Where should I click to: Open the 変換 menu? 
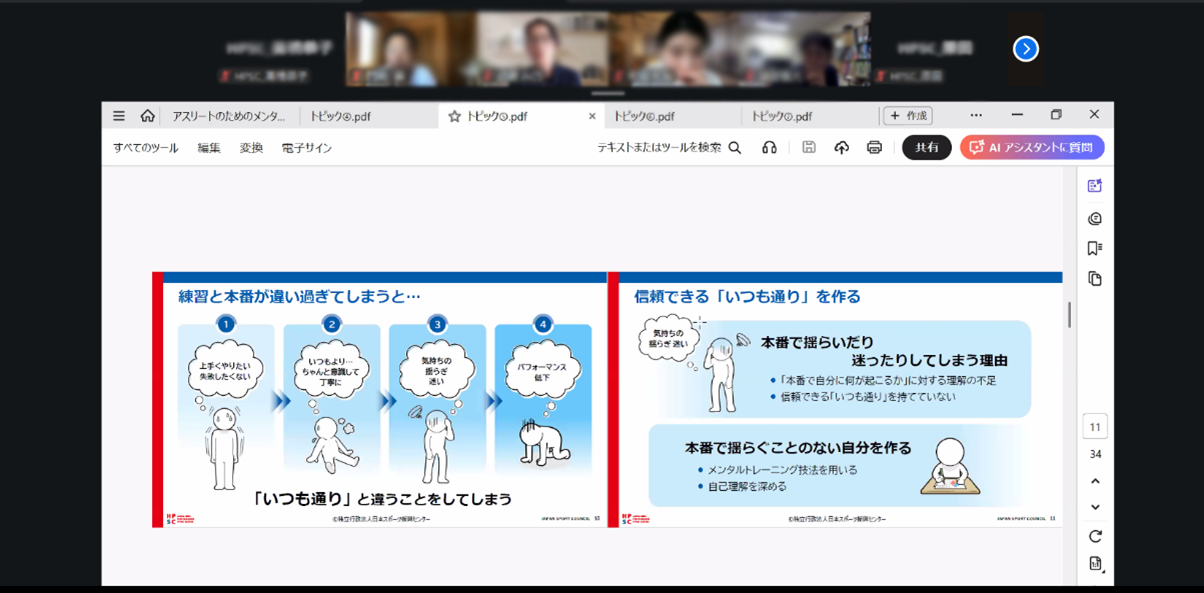tap(251, 148)
